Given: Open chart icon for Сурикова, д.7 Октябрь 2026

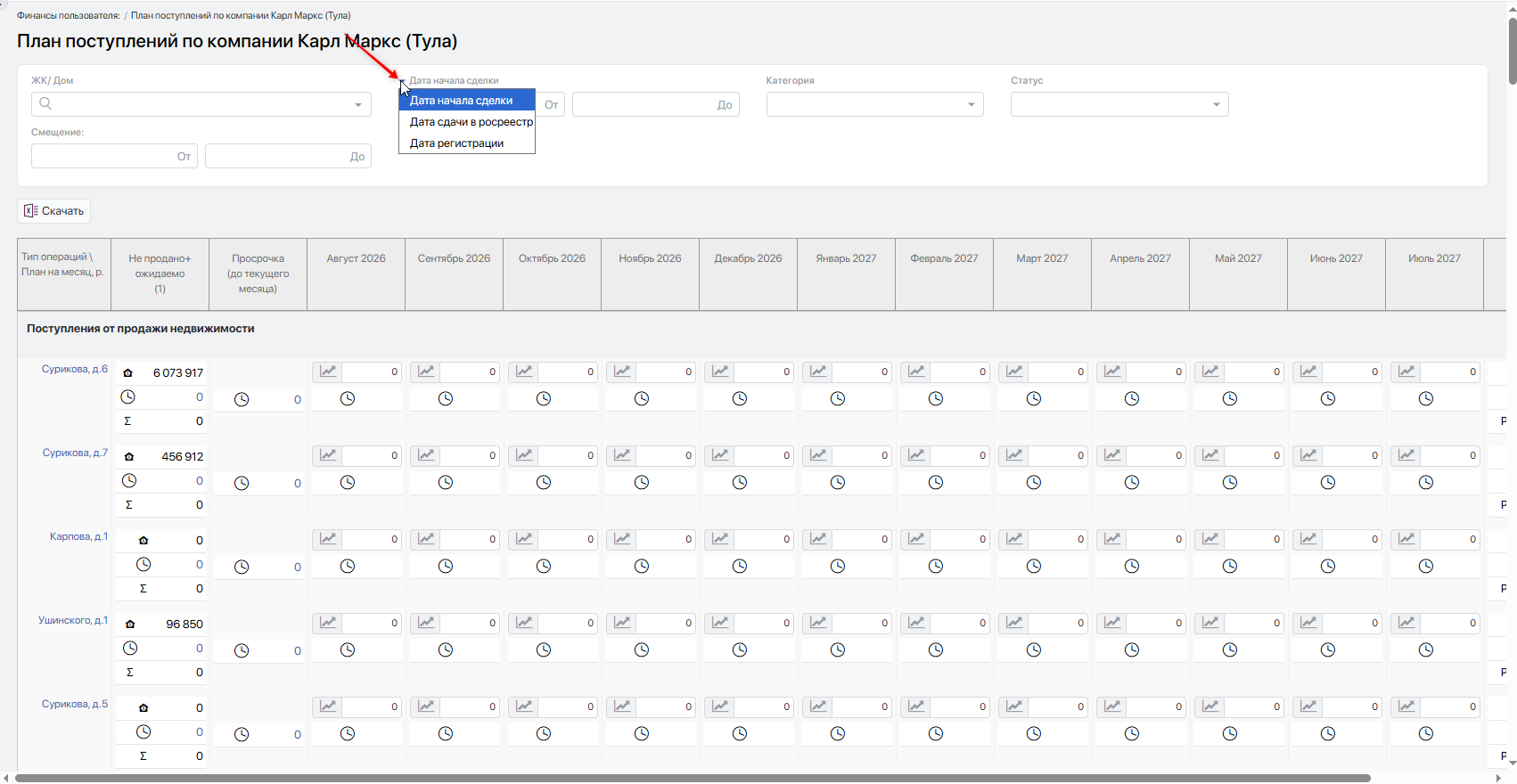Looking at the screenshot, I should [x=524, y=455].
